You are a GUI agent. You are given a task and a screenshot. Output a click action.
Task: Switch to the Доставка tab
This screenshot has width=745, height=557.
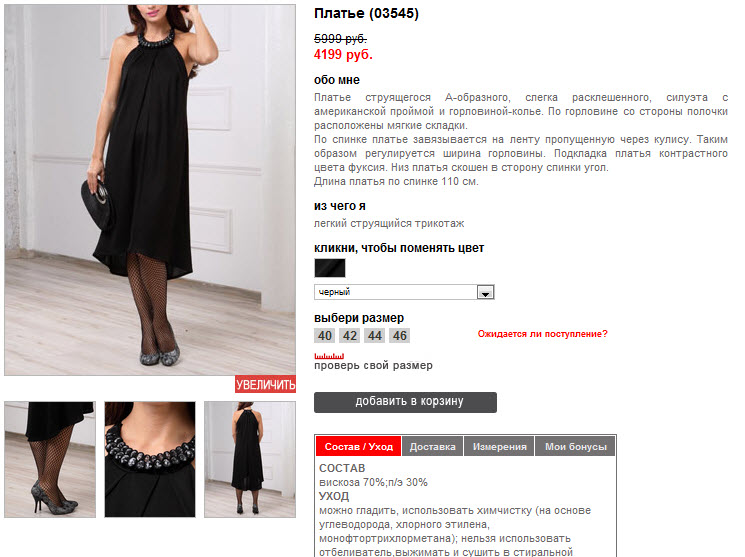coord(432,447)
